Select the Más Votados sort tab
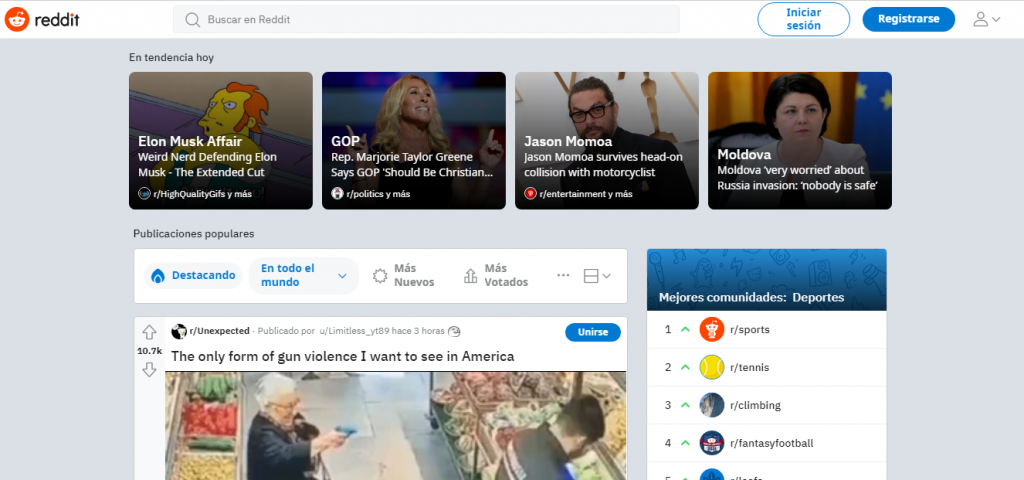The width and height of the screenshot is (1024, 480). coord(496,276)
